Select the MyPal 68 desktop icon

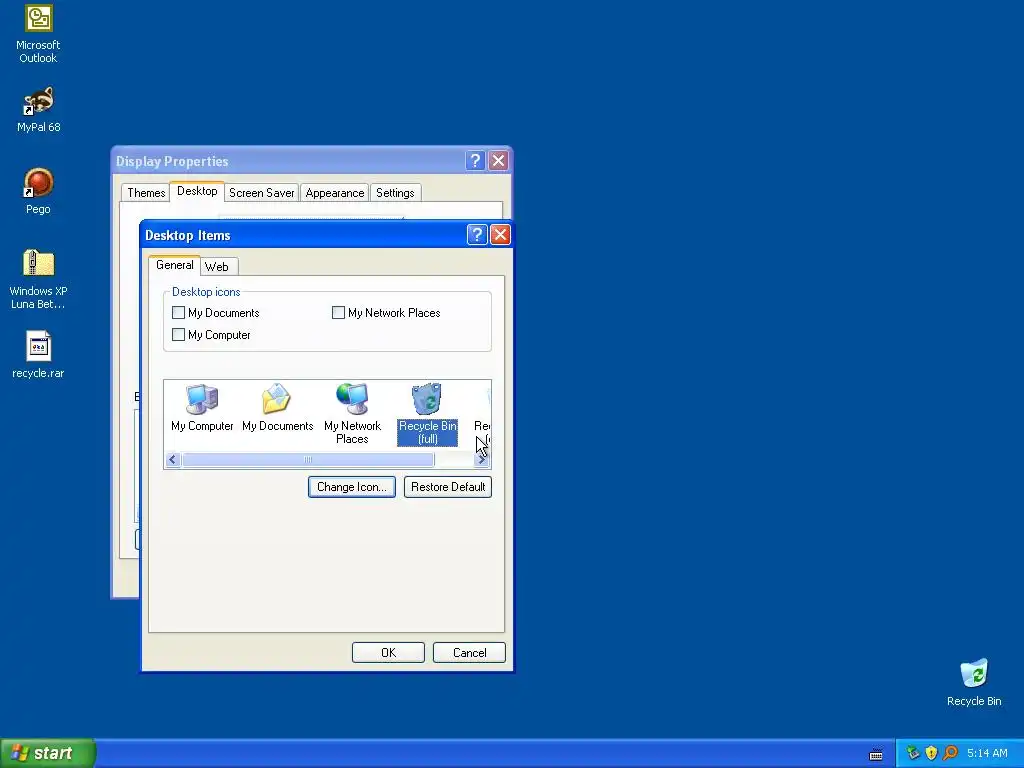[x=38, y=110]
